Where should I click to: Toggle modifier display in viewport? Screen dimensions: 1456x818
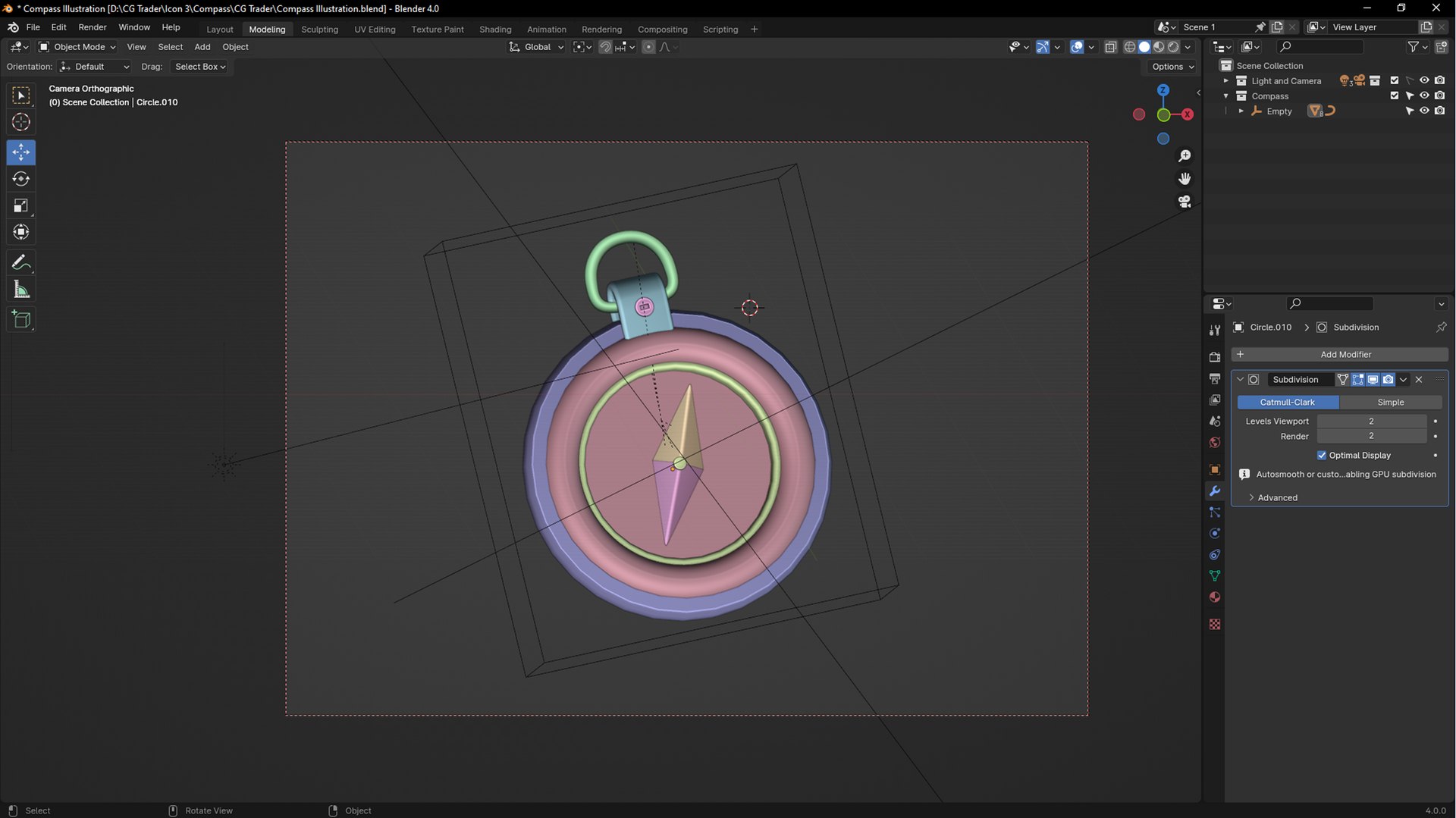point(1373,380)
